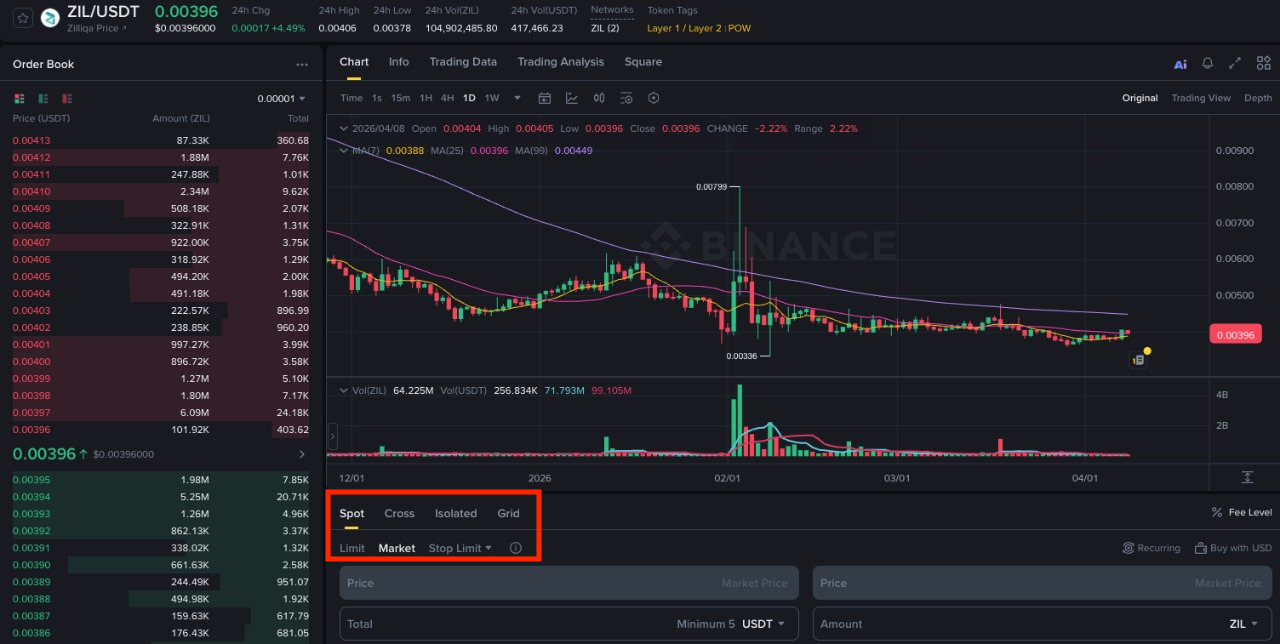Open the Chart tab

pyautogui.click(x=354, y=62)
